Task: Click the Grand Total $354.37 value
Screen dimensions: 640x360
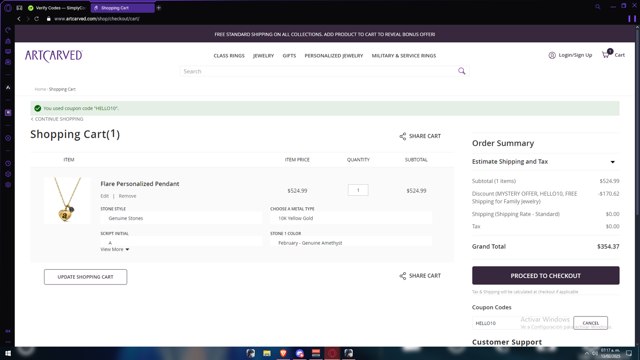Action: coord(608,247)
